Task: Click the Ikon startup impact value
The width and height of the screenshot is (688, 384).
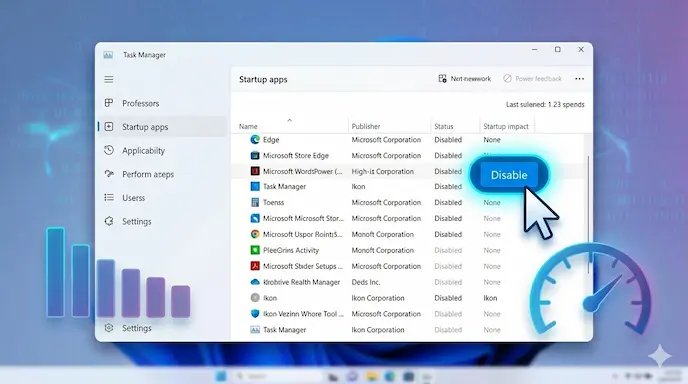Action: (490, 298)
